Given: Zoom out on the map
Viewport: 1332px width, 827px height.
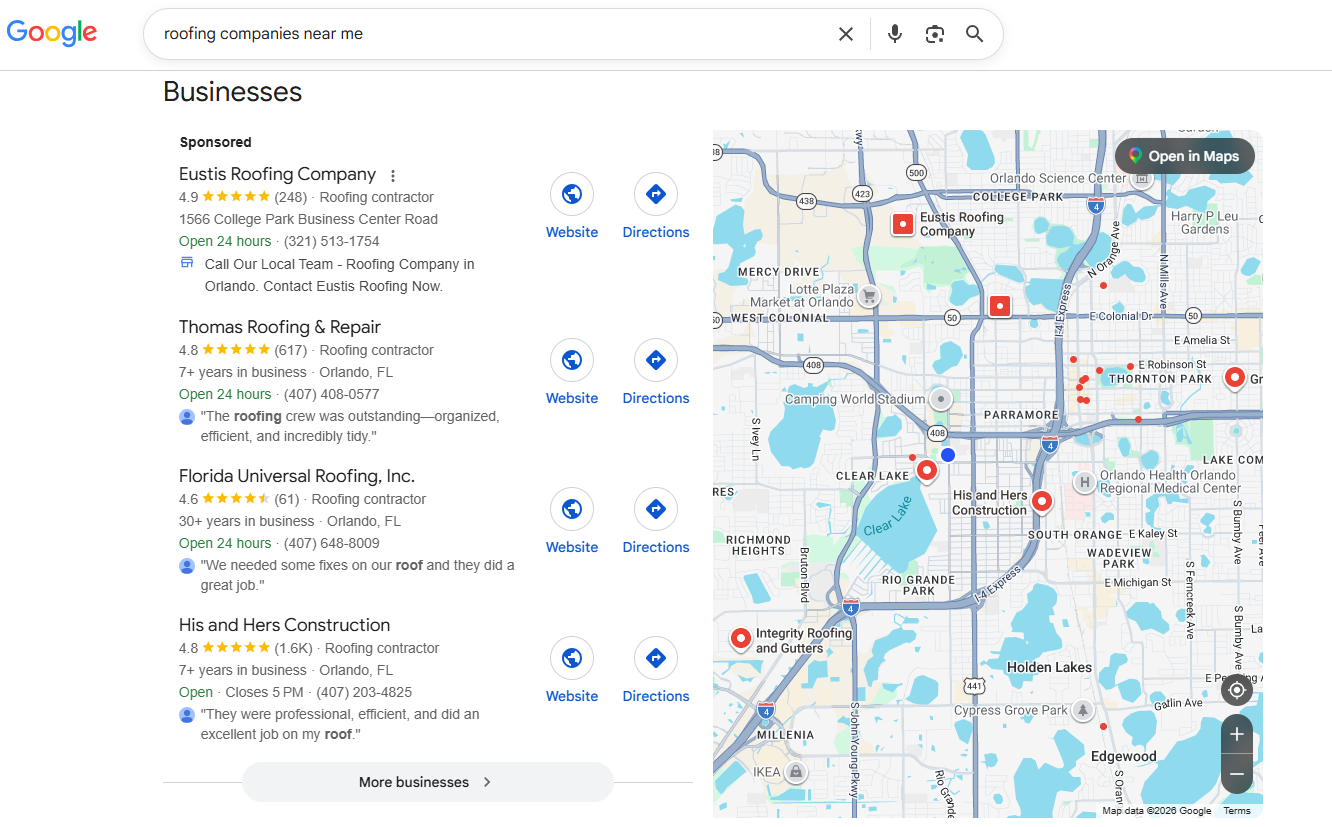Looking at the screenshot, I should (x=1237, y=774).
